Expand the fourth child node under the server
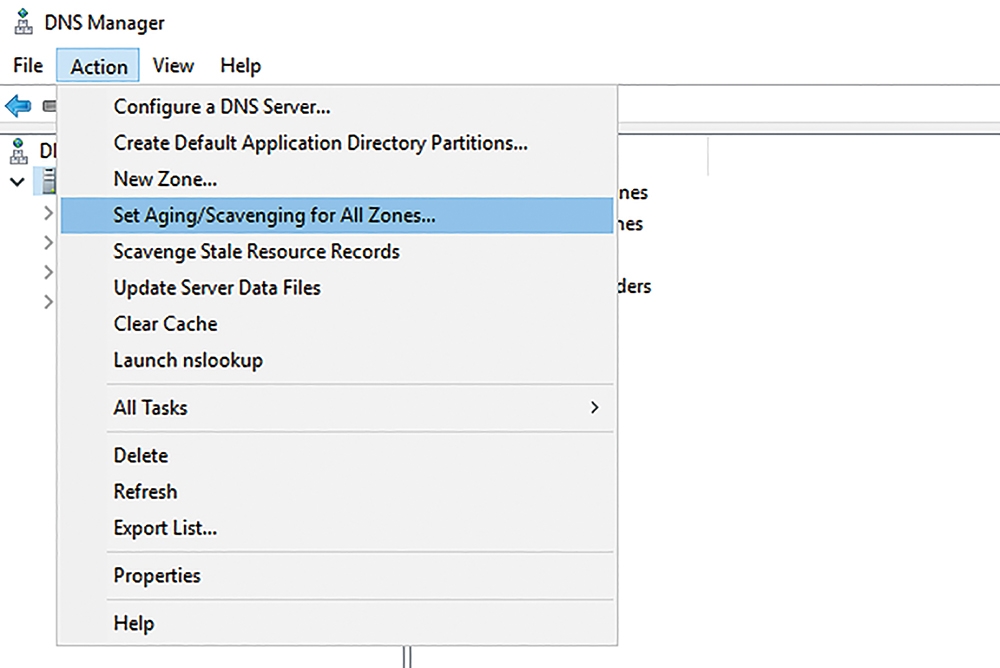Screen dimensions: 1000x668 point(48,301)
